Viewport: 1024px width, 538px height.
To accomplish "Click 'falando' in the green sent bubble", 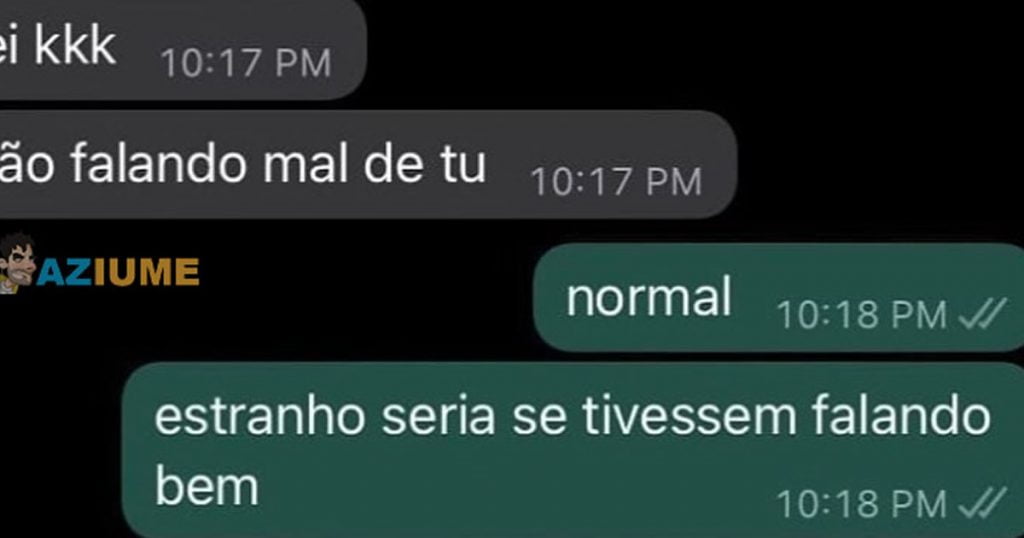I will pyautogui.click(x=901, y=417).
